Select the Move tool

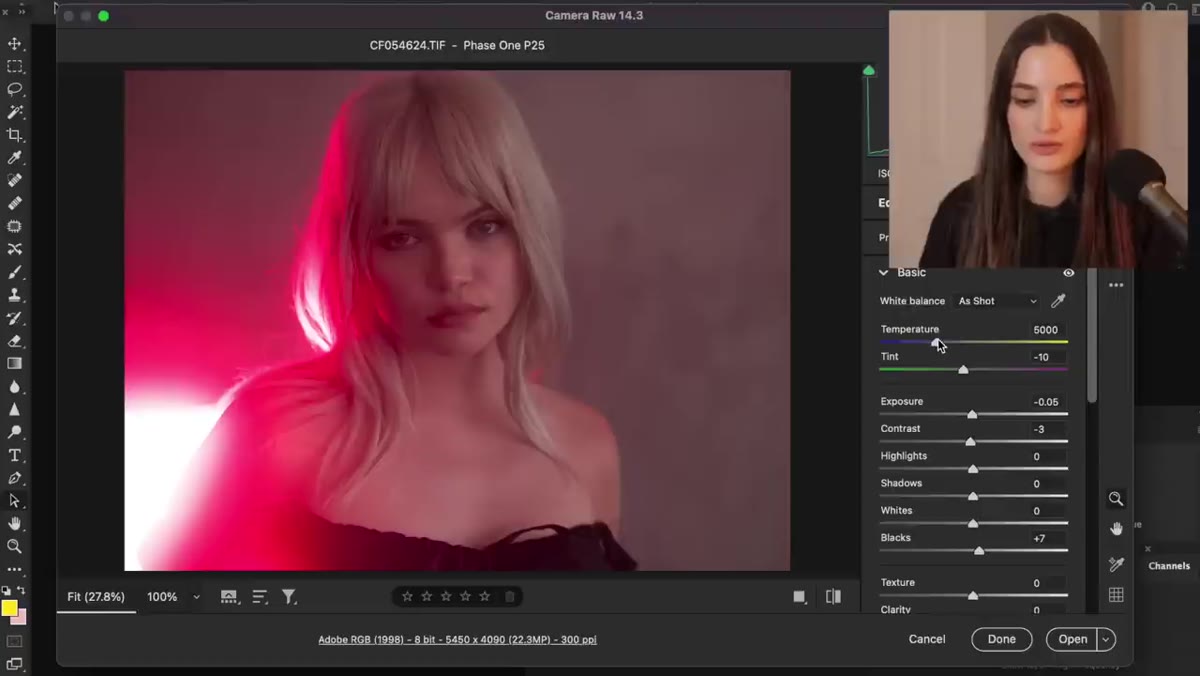[x=15, y=44]
